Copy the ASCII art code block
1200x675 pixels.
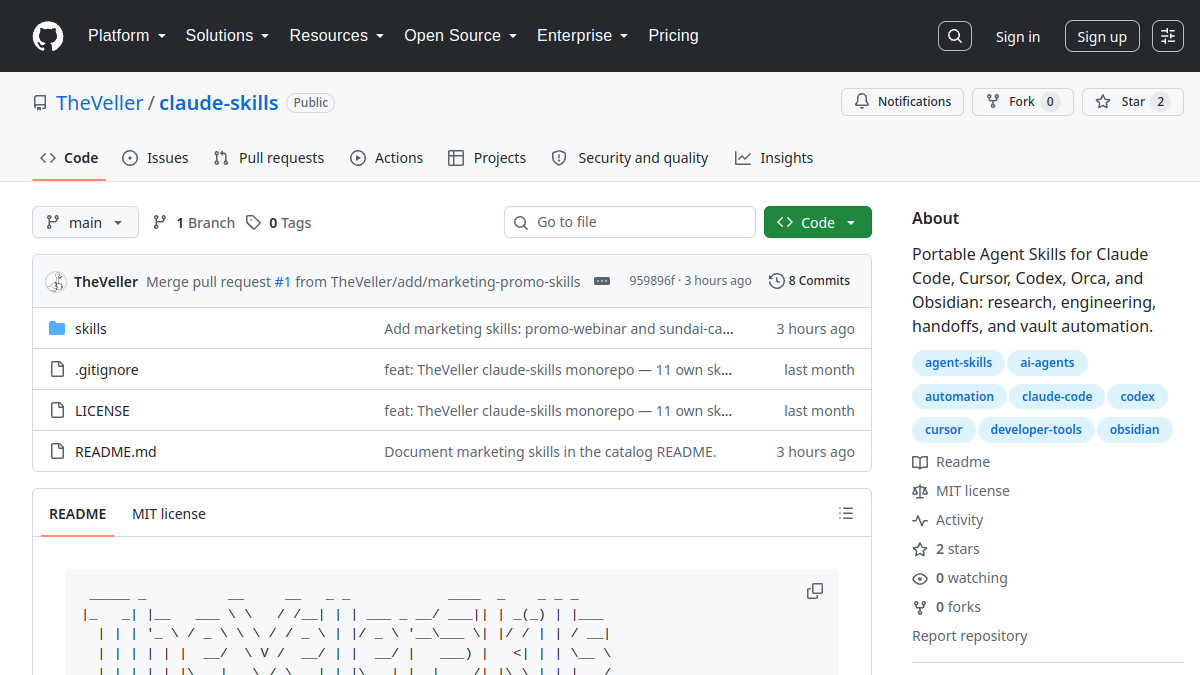815,591
